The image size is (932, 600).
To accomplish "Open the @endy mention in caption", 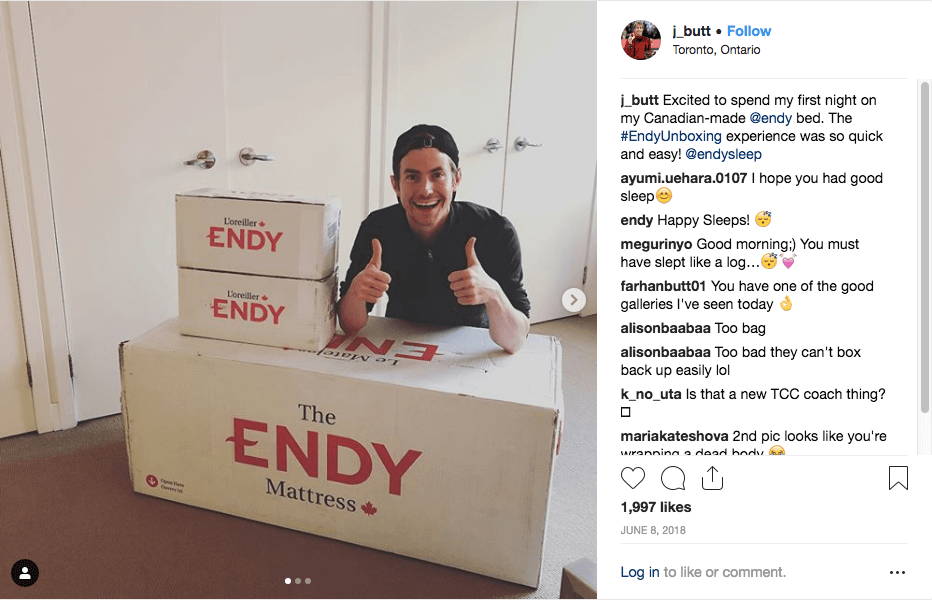I will (771, 118).
